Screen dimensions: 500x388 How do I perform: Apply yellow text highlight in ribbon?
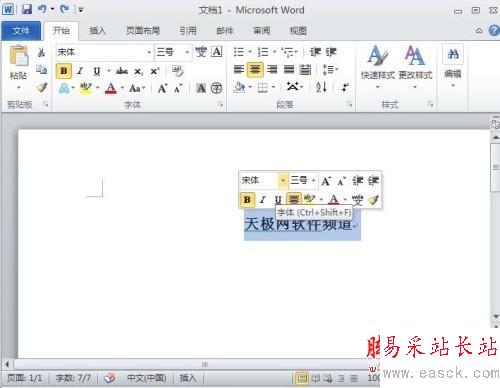(86, 88)
